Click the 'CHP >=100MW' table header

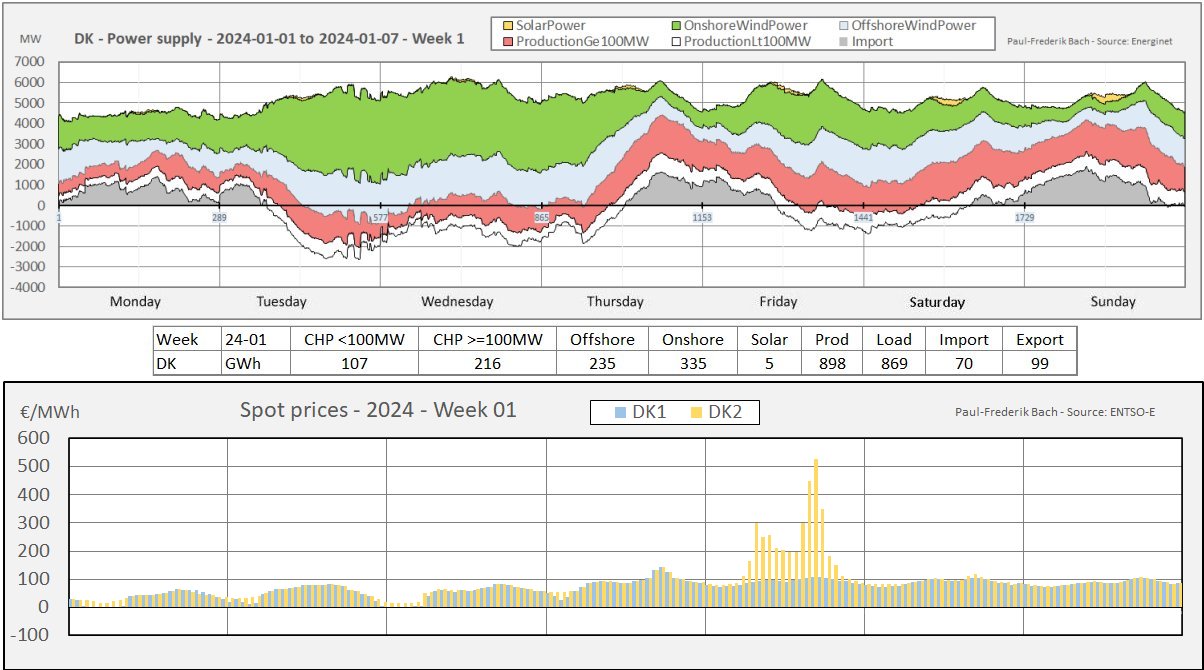[487, 339]
